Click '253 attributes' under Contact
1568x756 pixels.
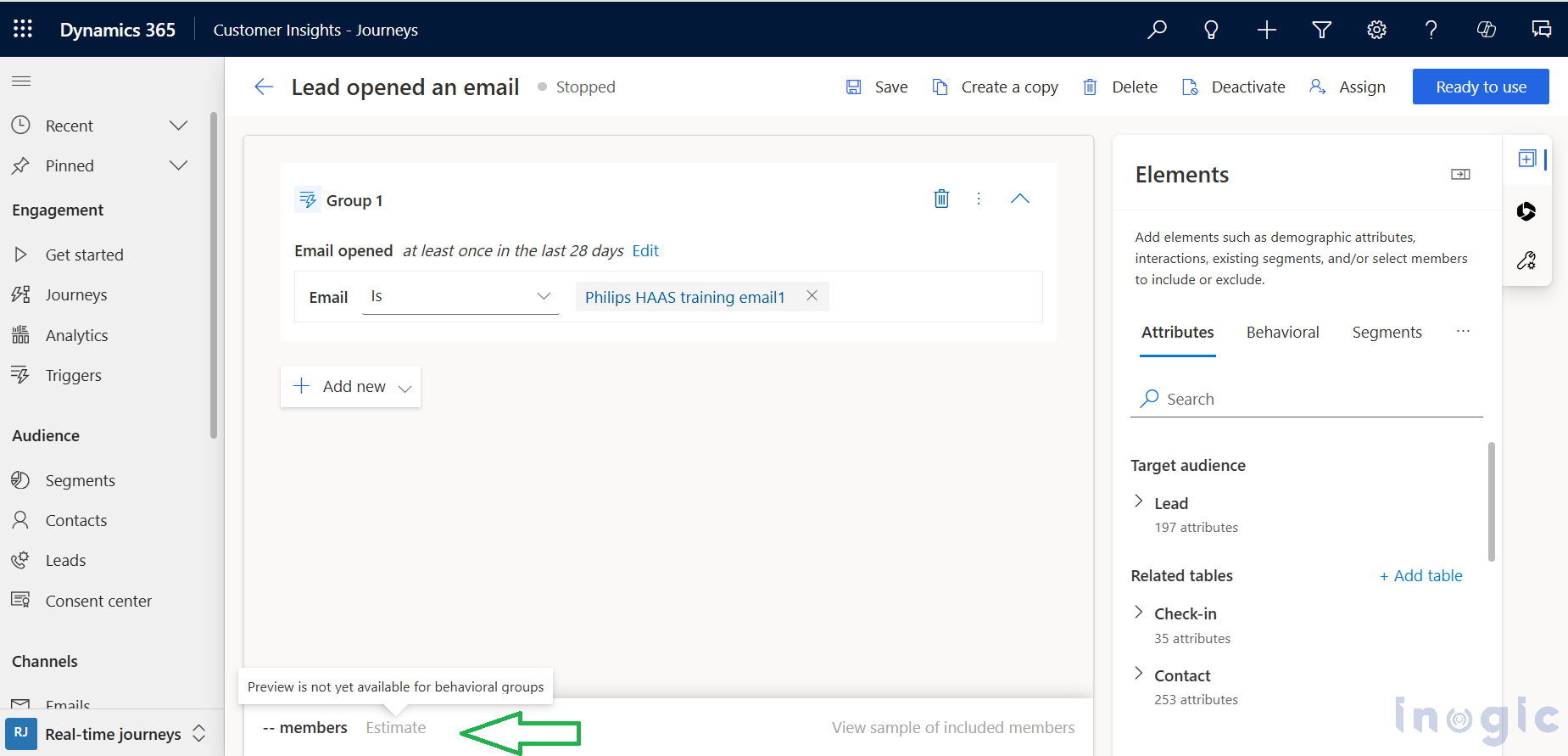point(1196,700)
